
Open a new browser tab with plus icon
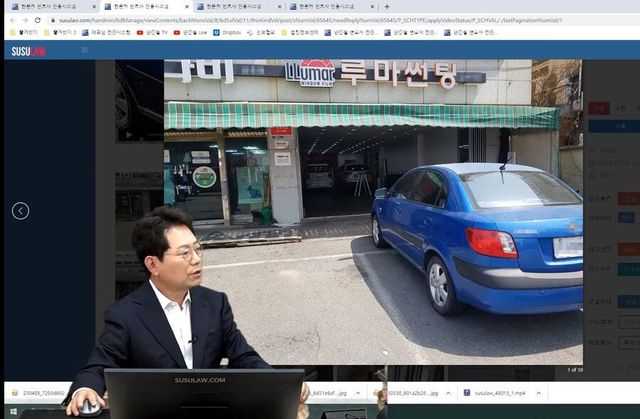[387, 6]
